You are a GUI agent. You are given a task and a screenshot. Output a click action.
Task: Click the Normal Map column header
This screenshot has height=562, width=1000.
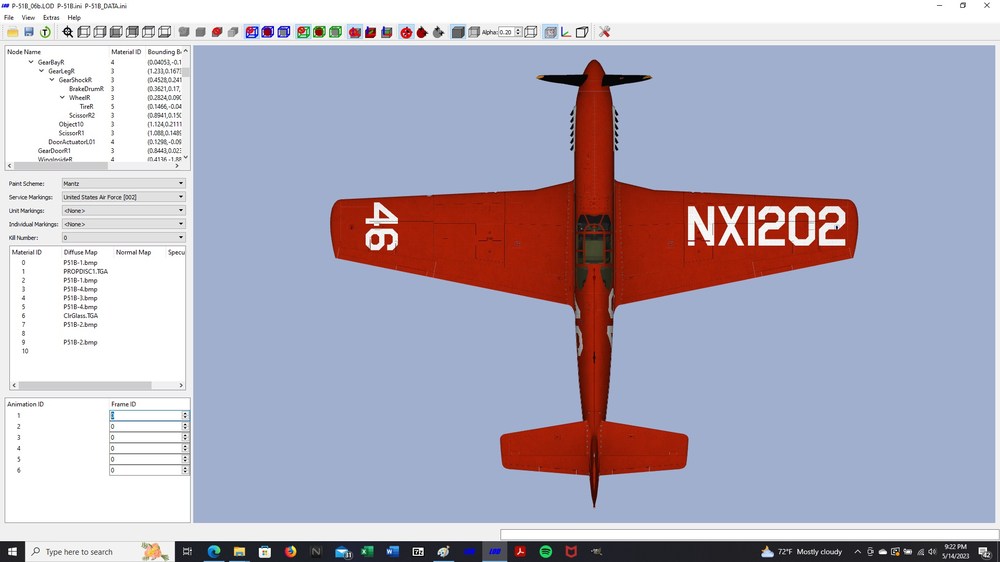pos(133,252)
